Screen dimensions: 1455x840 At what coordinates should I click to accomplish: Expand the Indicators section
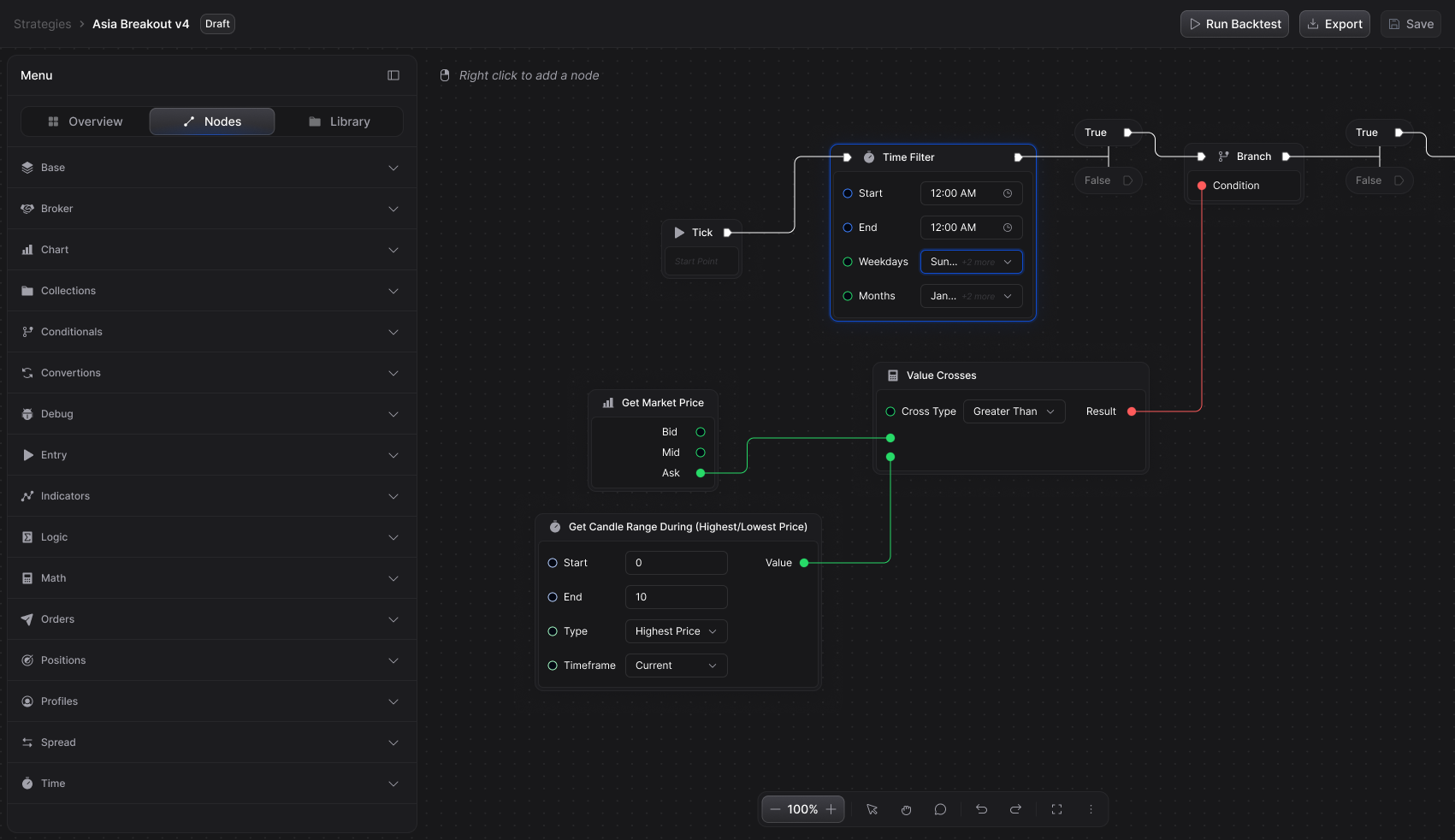click(x=211, y=496)
